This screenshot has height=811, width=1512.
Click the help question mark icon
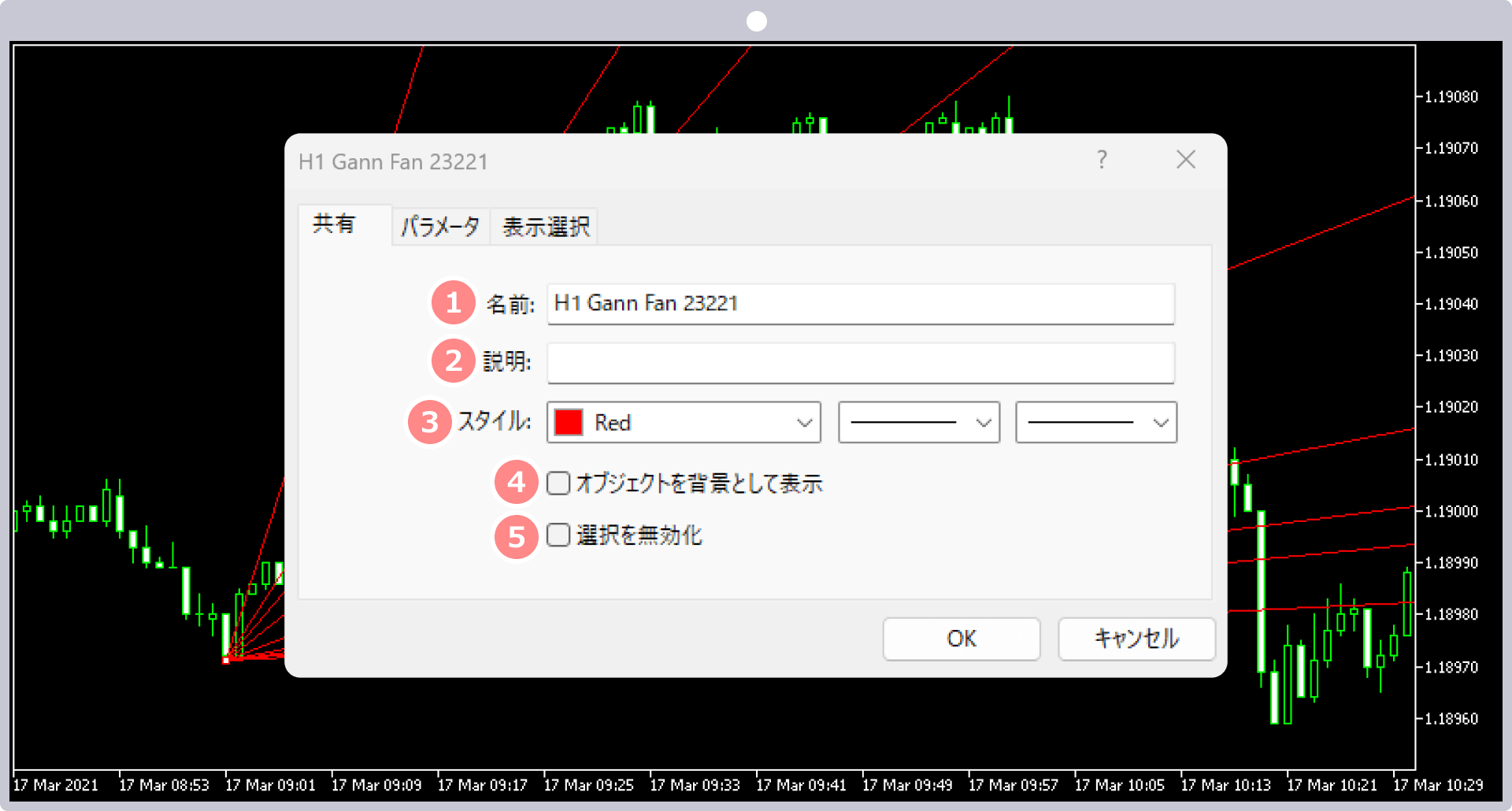[1102, 160]
